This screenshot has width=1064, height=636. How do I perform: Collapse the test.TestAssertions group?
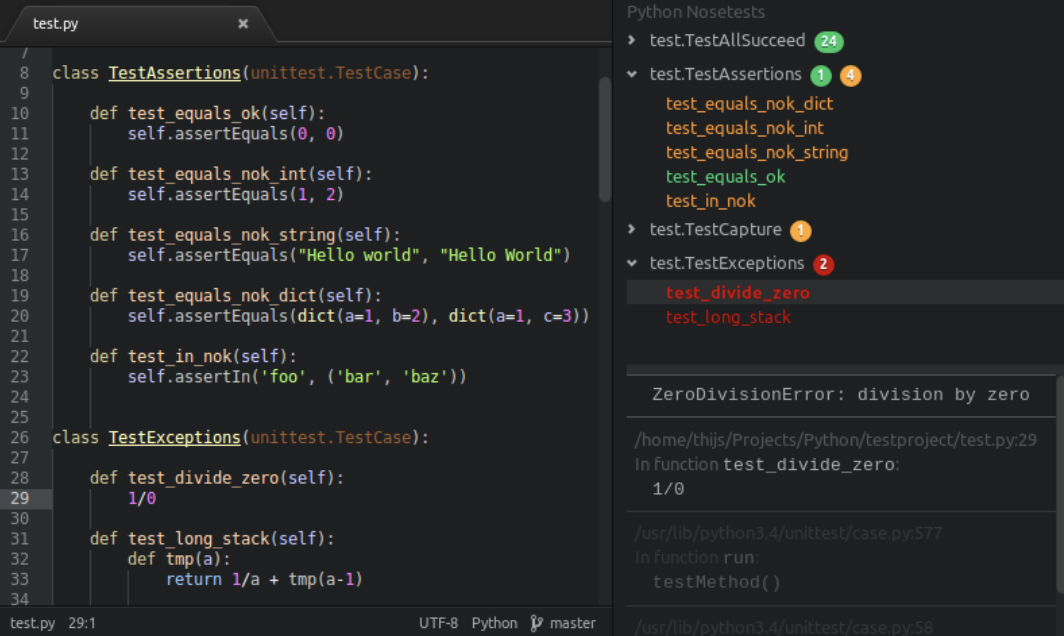click(632, 75)
